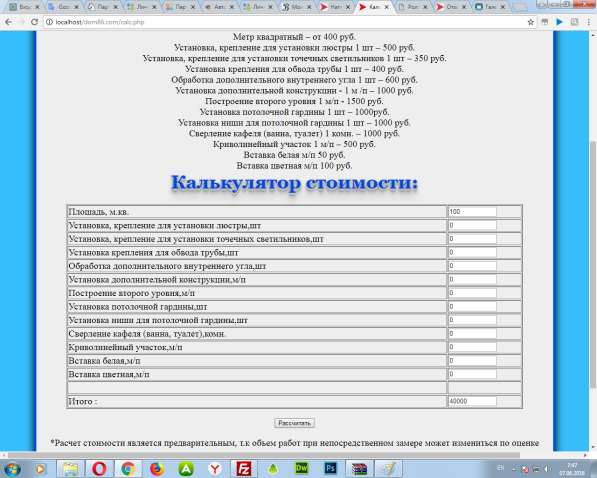Click the blue play-arrow extension icon
This screenshot has width=597, height=478.
pyautogui.click(x=559, y=22)
